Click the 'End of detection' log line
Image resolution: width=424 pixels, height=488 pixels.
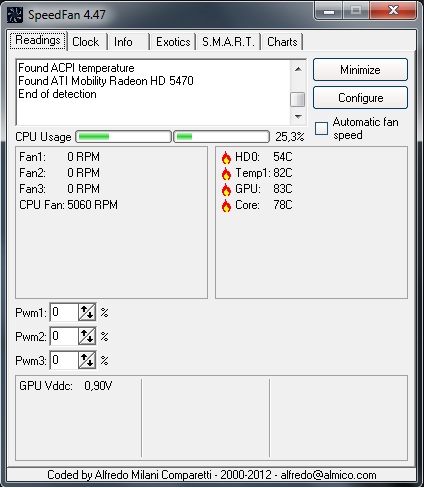pyautogui.click(x=57, y=94)
